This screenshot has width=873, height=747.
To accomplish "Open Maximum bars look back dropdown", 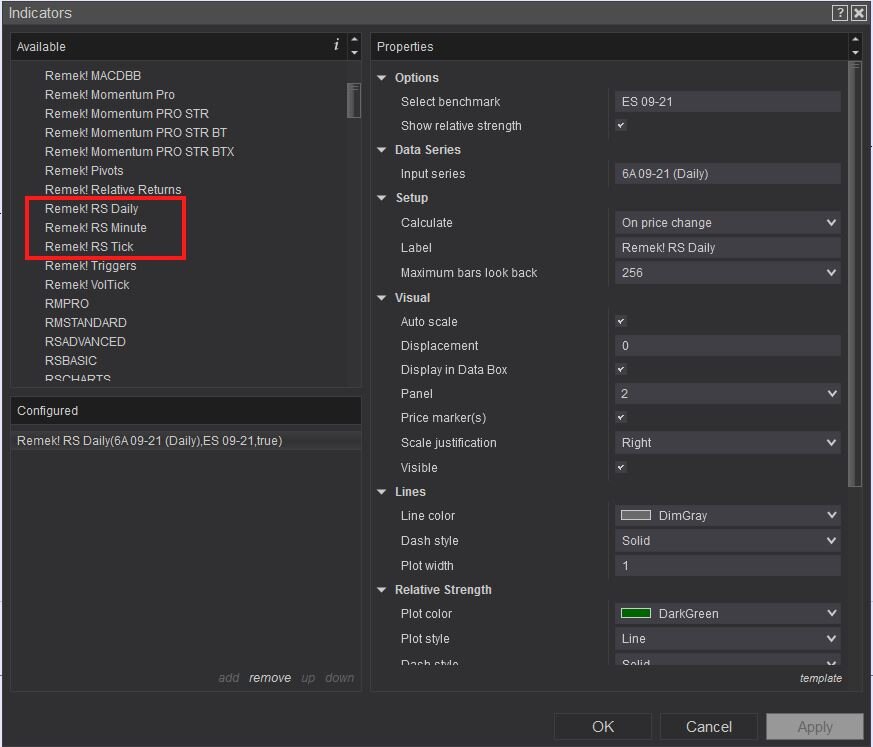I will 728,273.
